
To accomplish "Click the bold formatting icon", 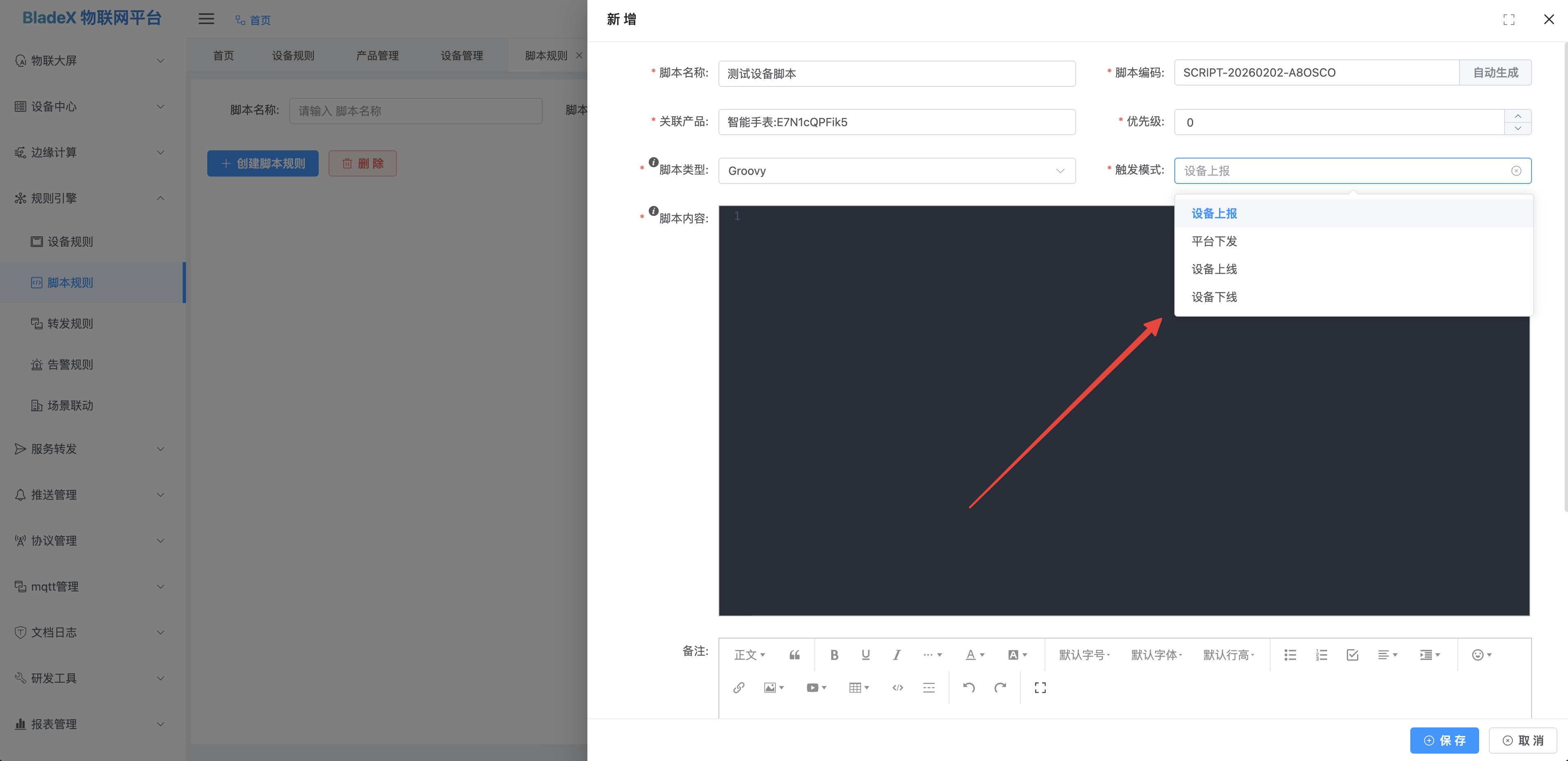I will point(834,655).
